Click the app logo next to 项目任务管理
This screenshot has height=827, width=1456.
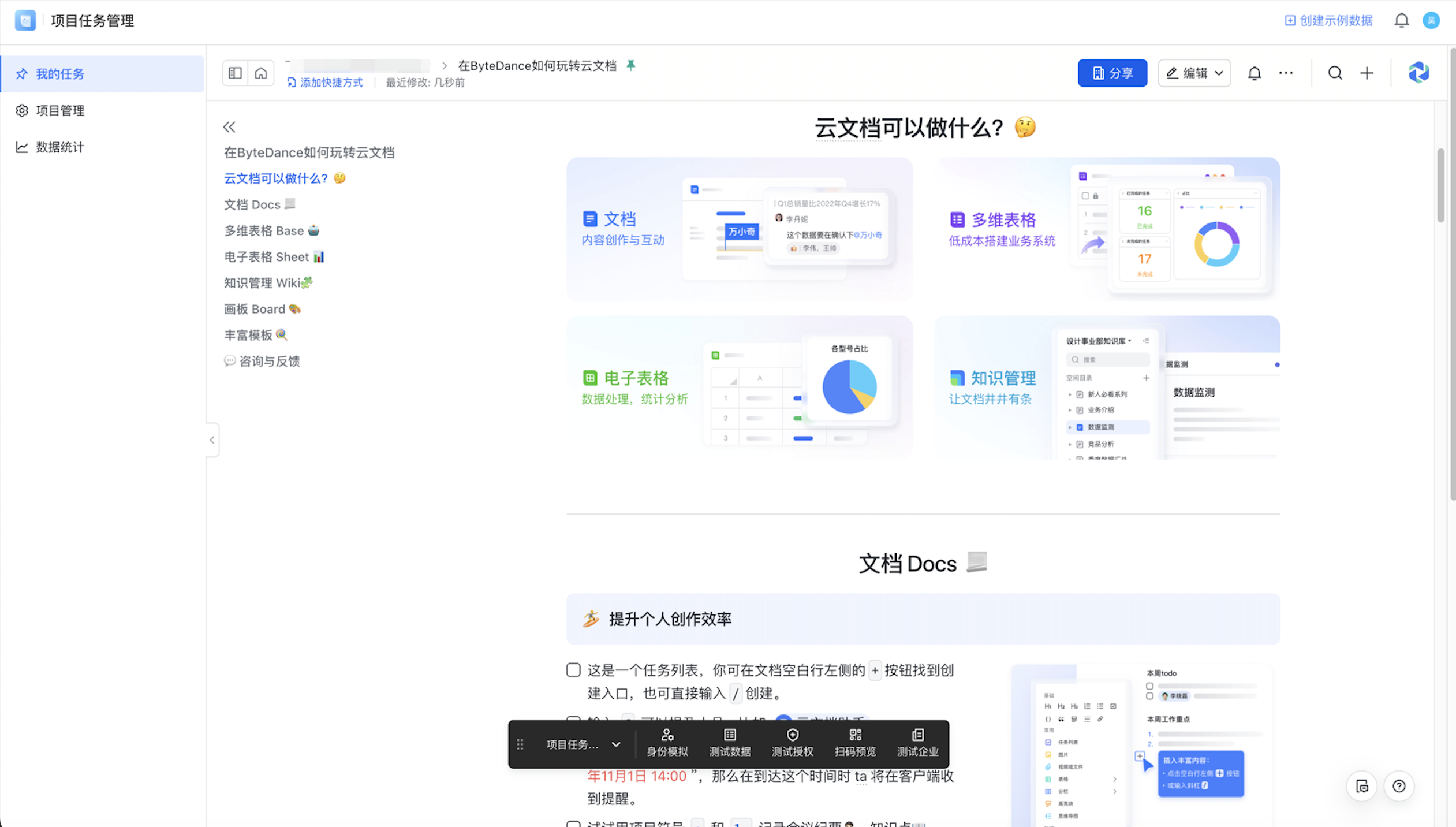pyautogui.click(x=25, y=21)
